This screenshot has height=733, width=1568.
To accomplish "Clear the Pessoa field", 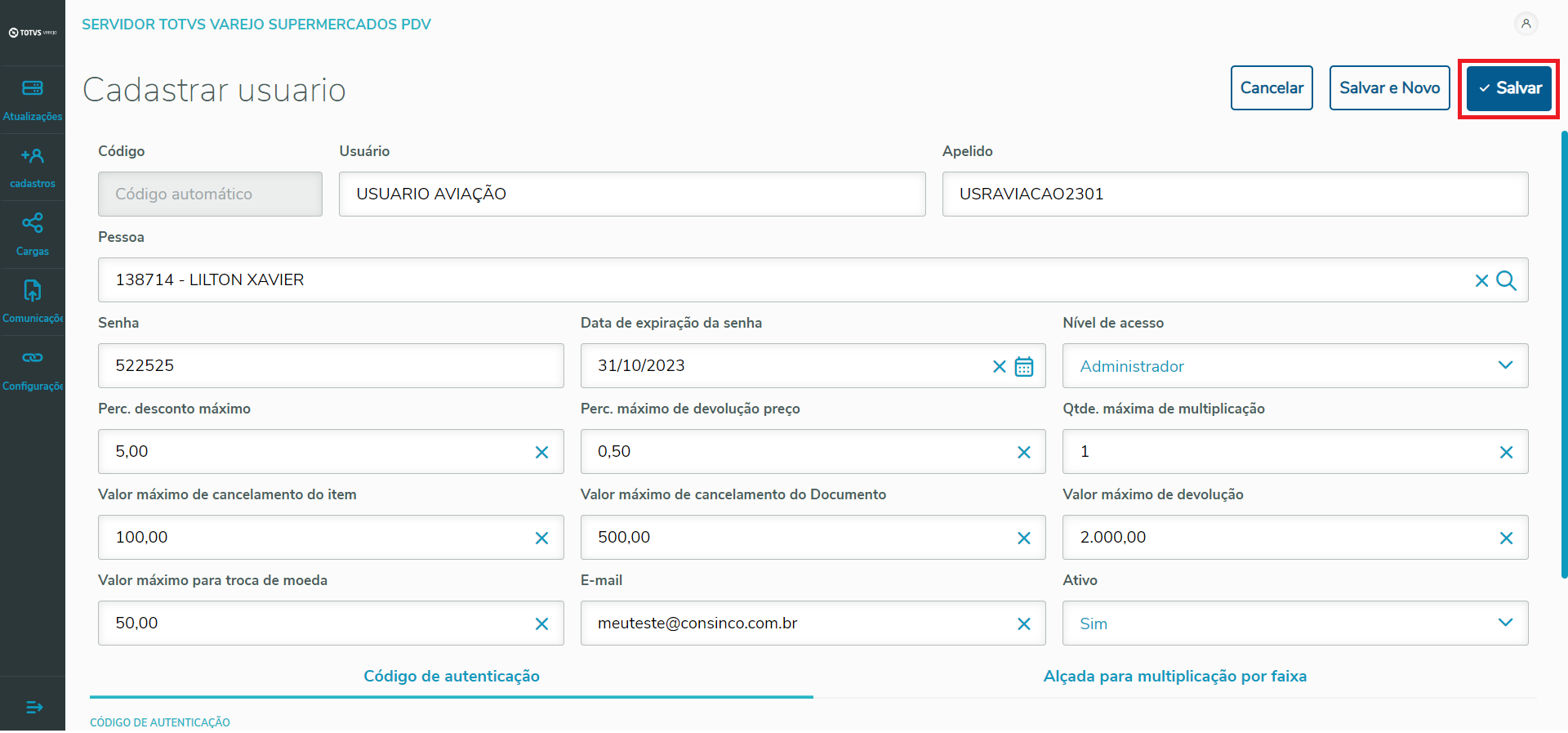I will click(x=1481, y=280).
